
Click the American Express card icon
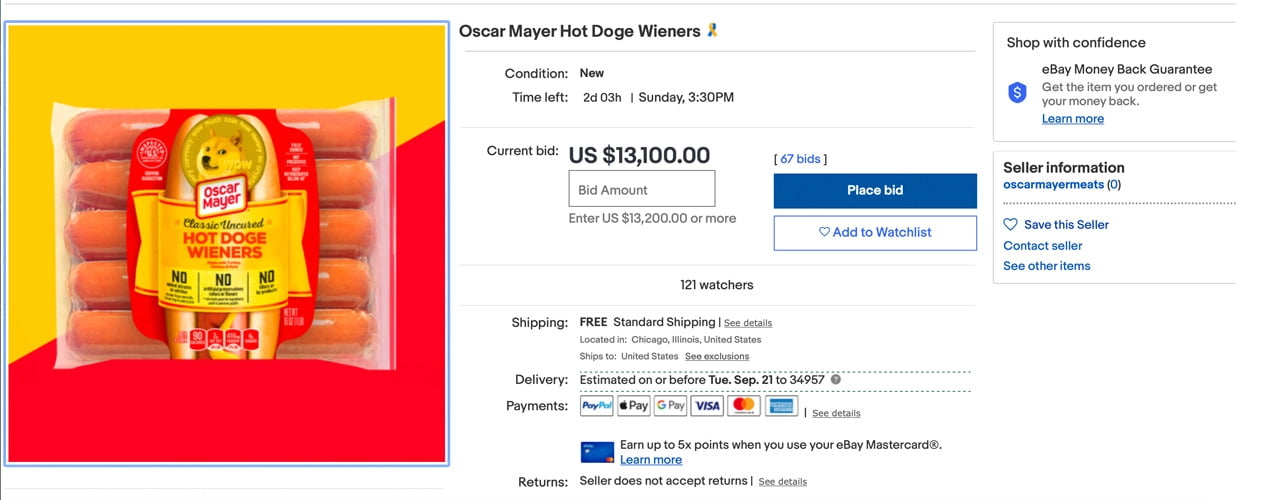click(781, 406)
